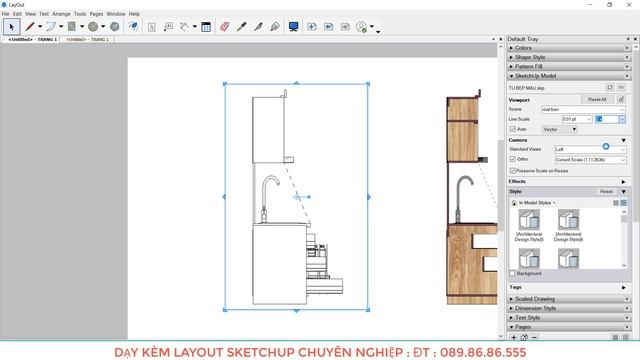The image size is (640, 360).
Task: Select the Rectangle tool
Action: tap(72, 27)
